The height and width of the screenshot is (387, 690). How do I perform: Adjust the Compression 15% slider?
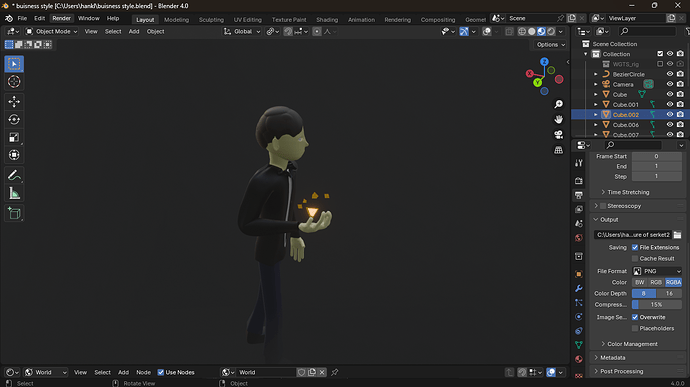coord(657,305)
